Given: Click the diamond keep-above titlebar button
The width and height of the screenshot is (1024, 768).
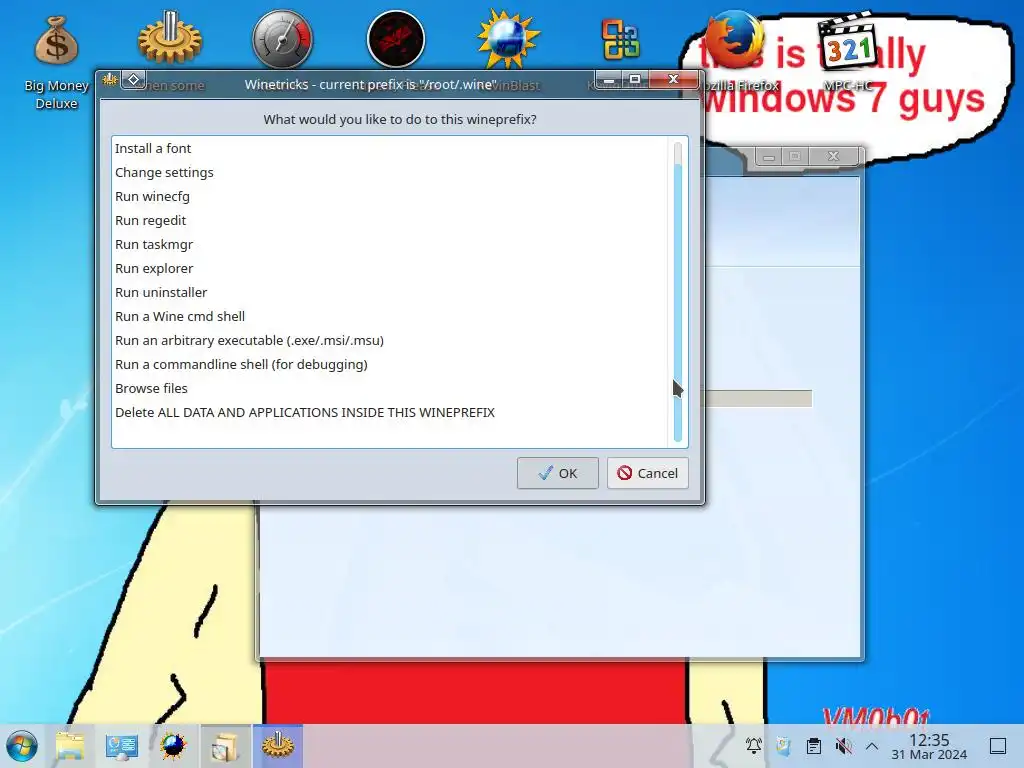Looking at the screenshot, I should point(133,80).
